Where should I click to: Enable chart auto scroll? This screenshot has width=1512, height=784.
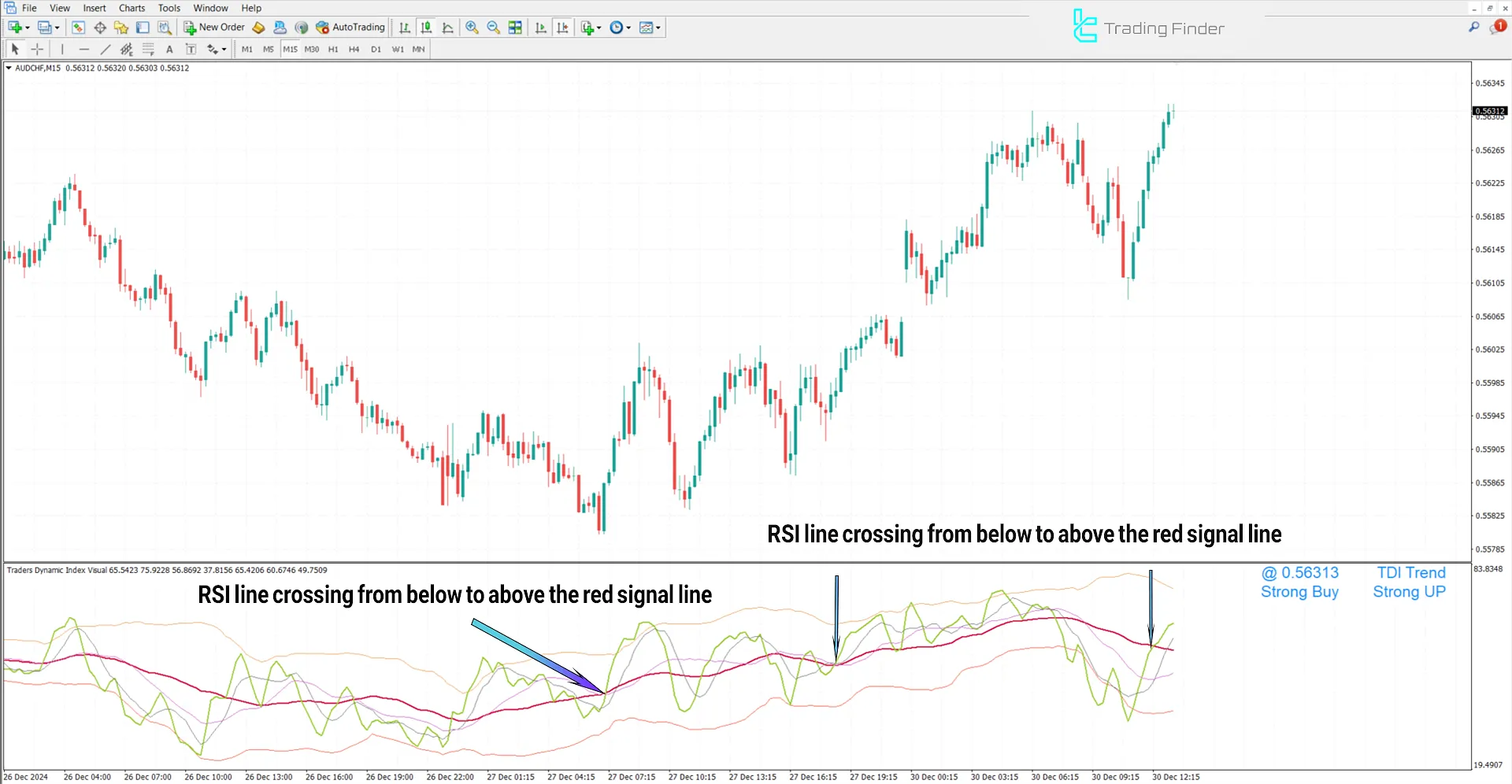pos(541,27)
